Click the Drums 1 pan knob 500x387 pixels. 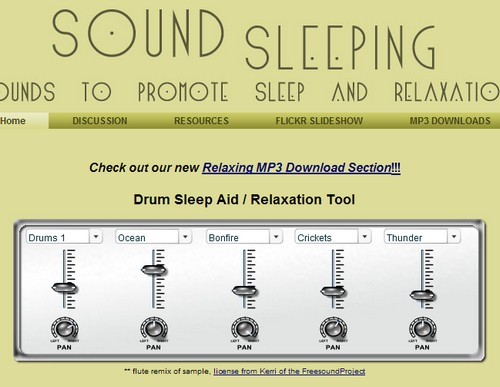pyautogui.click(x=65, y=329)
